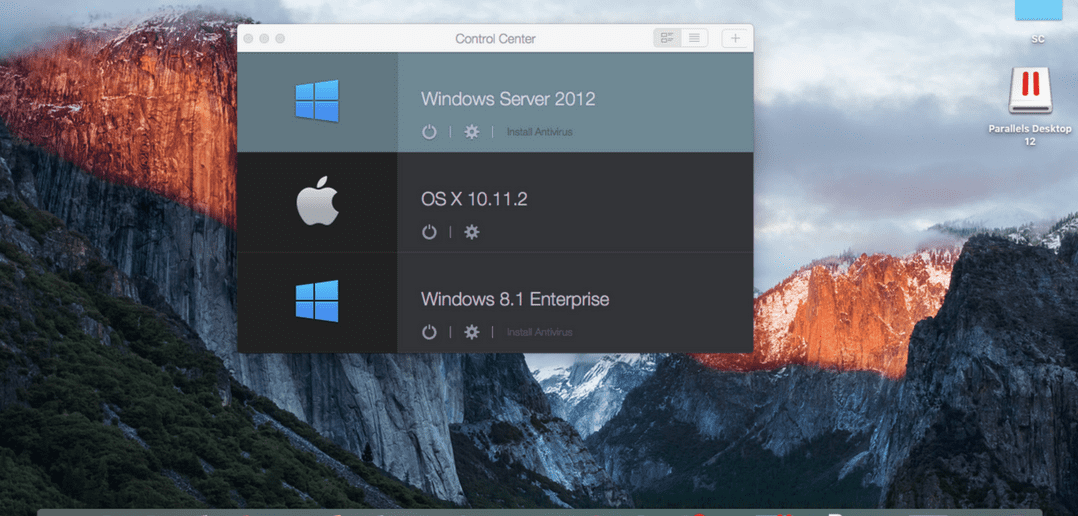Select the Windows Server 2012 title text
Viewport: 1078px width, 516px height.
[x=508, y=99]
